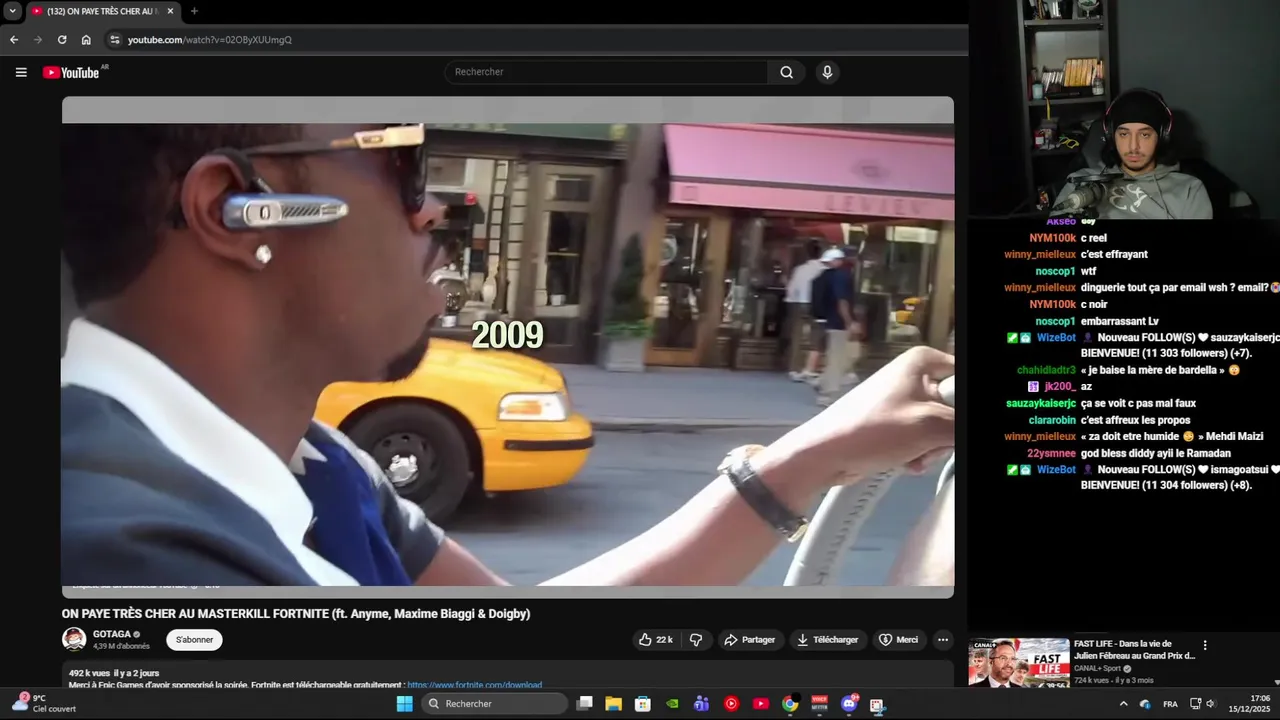Reload the page with the refresh icon
This screenshot has height=720, width=1280.
click(x=62, y=40)
